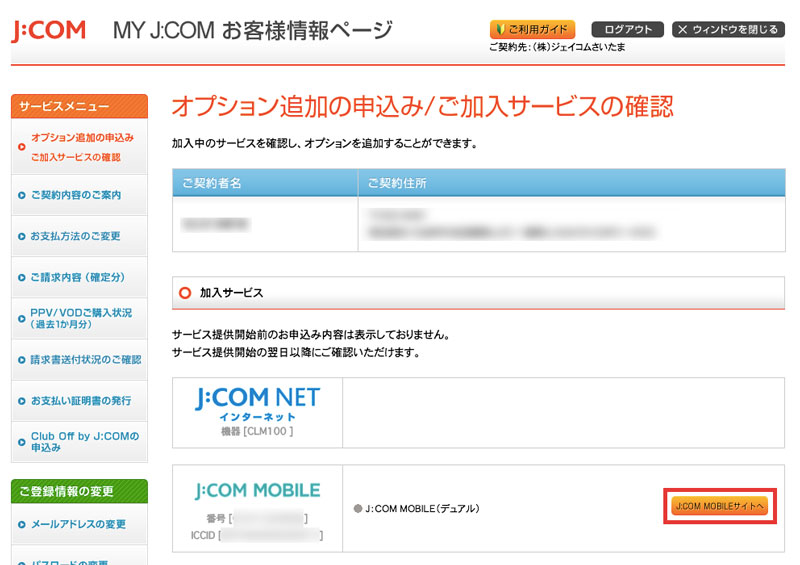
Task: Click bullet icon beside PPV/VODご購入状況
Action: 21,318
